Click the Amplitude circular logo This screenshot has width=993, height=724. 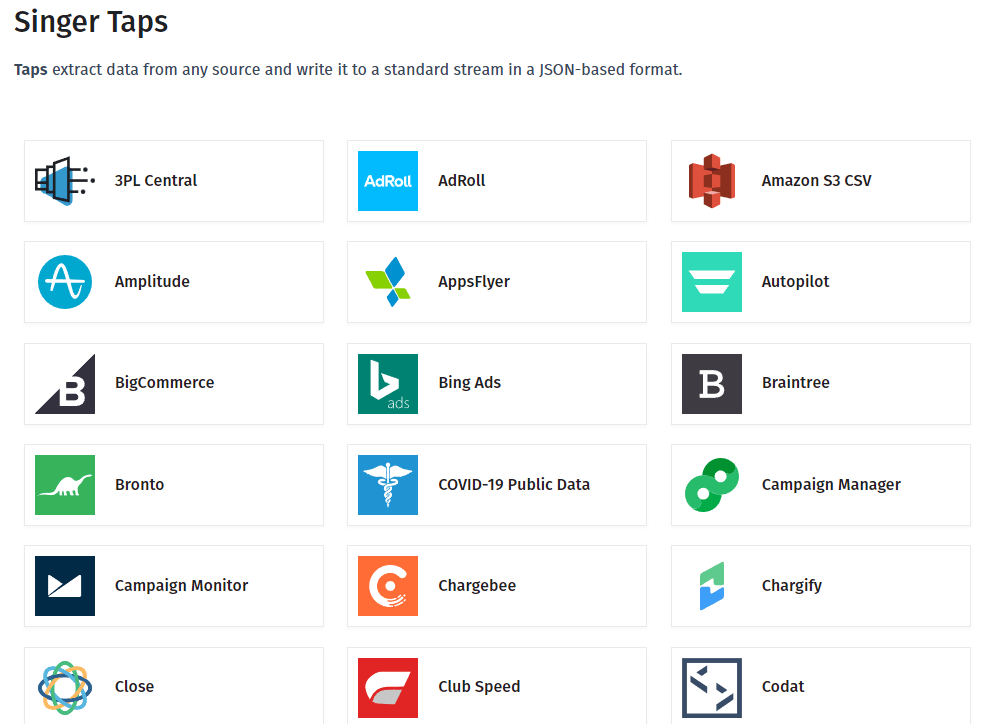[x=65, y=282]
